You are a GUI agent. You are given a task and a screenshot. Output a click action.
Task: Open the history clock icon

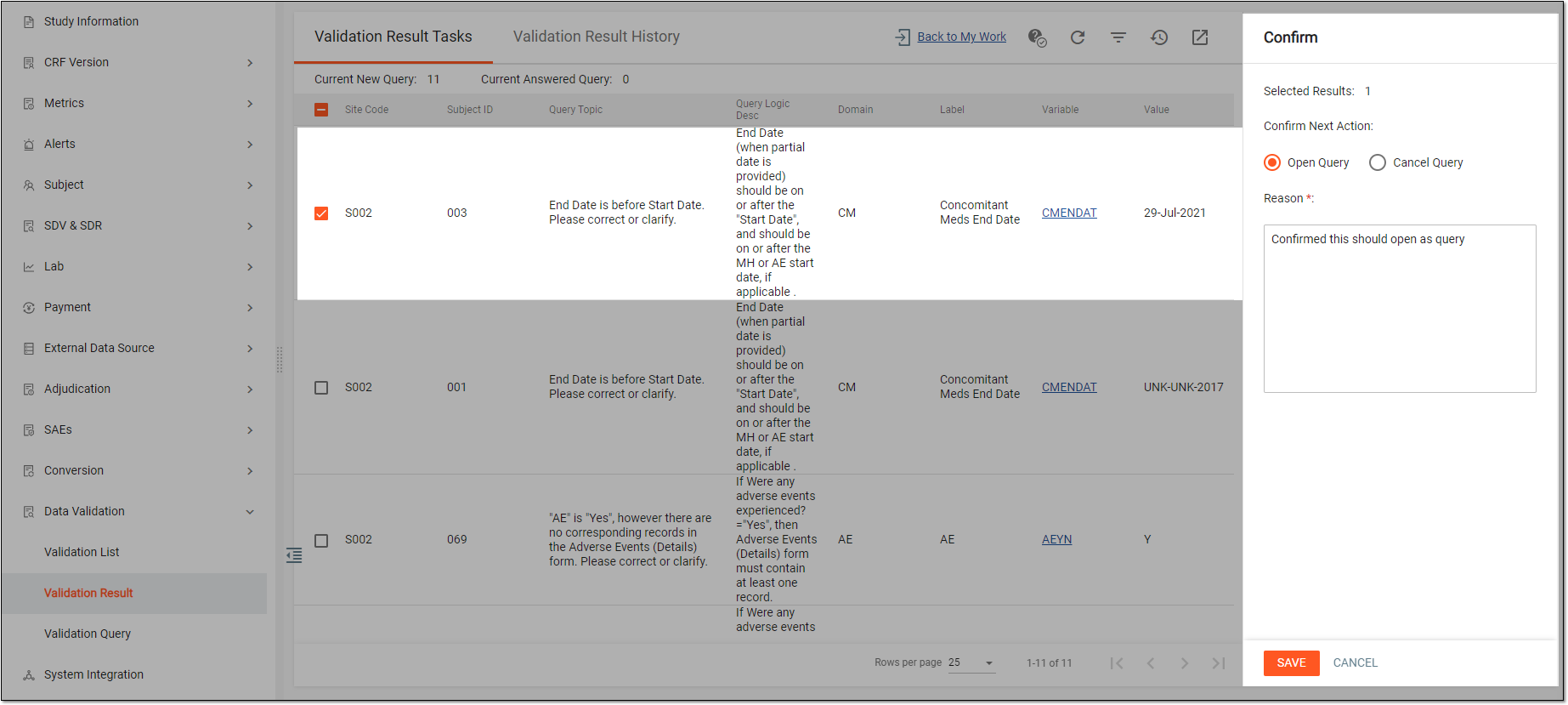(x=1159, y=37)
